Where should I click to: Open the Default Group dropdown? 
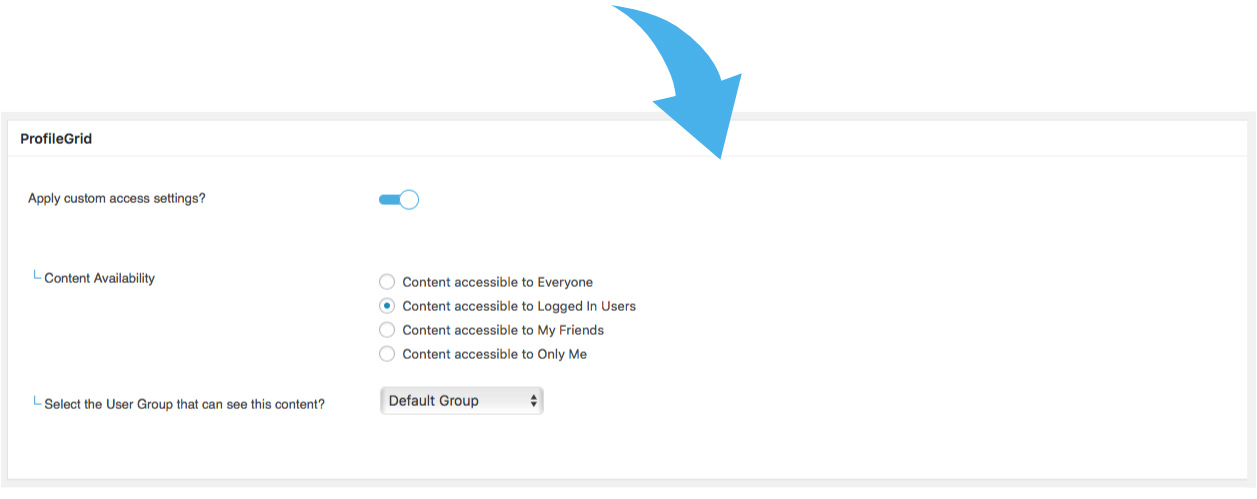[461, 401]
